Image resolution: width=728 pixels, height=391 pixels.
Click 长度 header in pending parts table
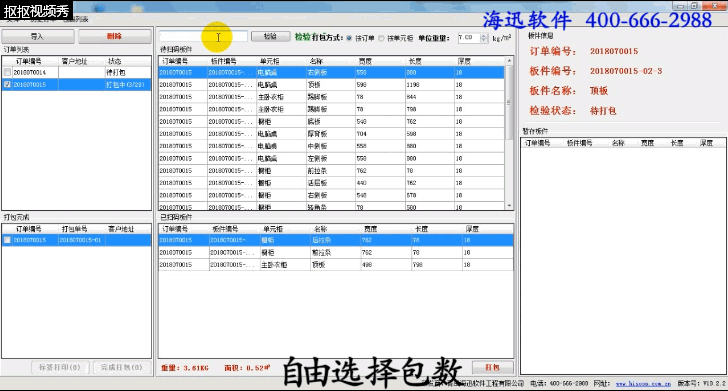tap(415, 61)
